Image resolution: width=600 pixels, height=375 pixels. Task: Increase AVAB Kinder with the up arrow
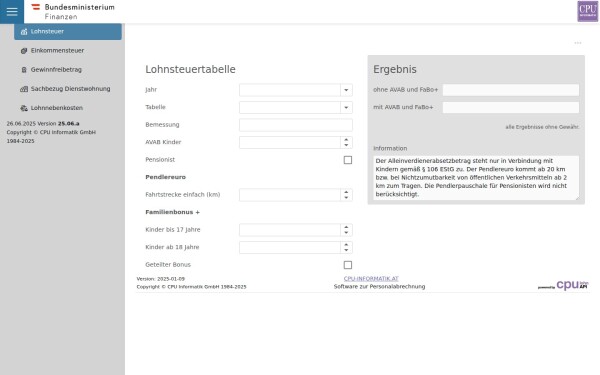click(x=346, y=140)
